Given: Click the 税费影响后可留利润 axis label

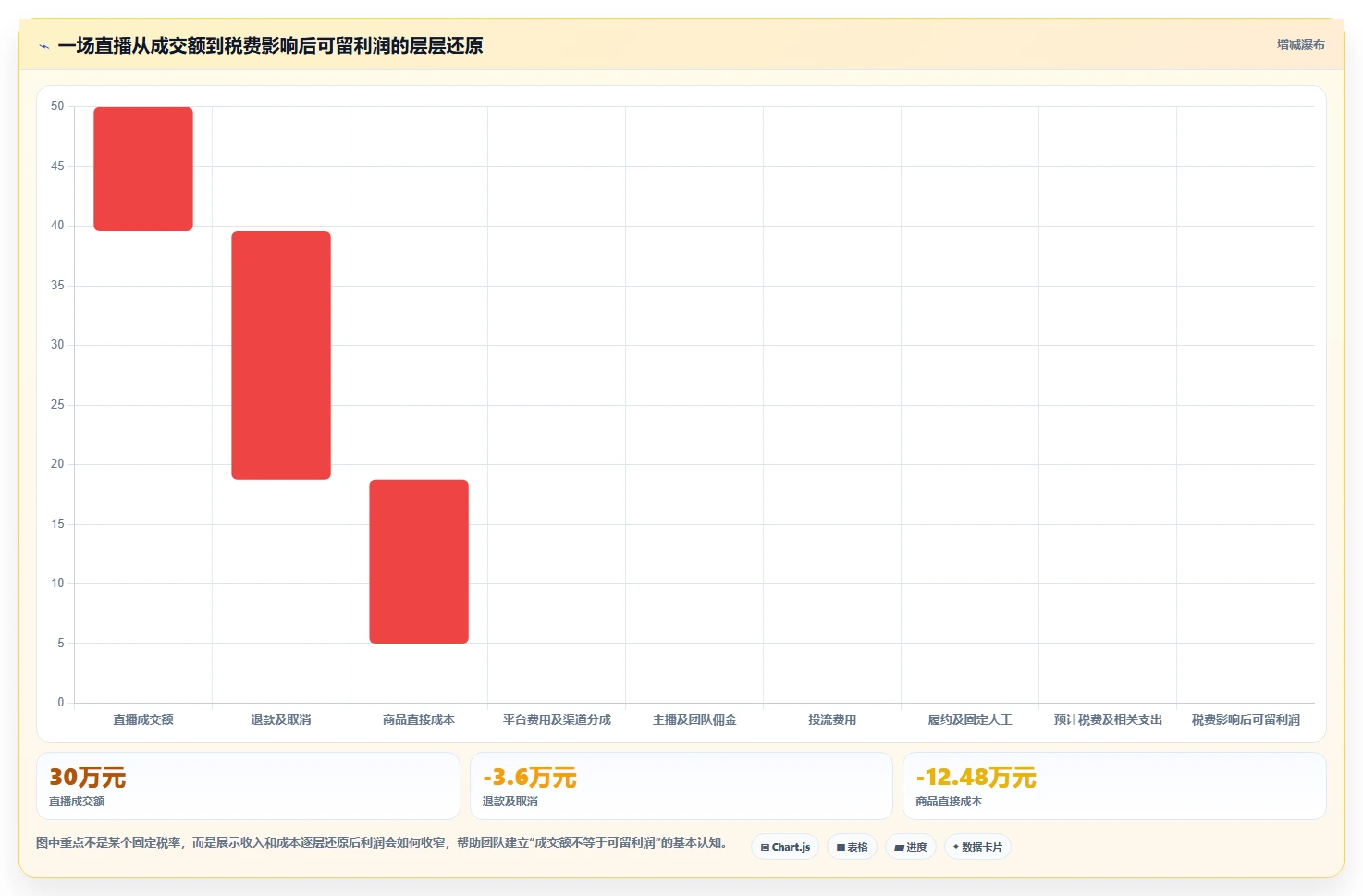Looking at the screenshot, I should (x=1246, y=719).
